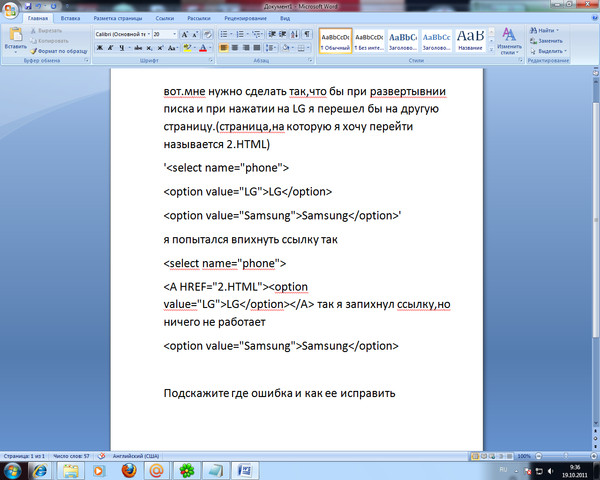Apply subscript x₂ formatting
The width and height of the screenshot is (600, 480).
149,48
